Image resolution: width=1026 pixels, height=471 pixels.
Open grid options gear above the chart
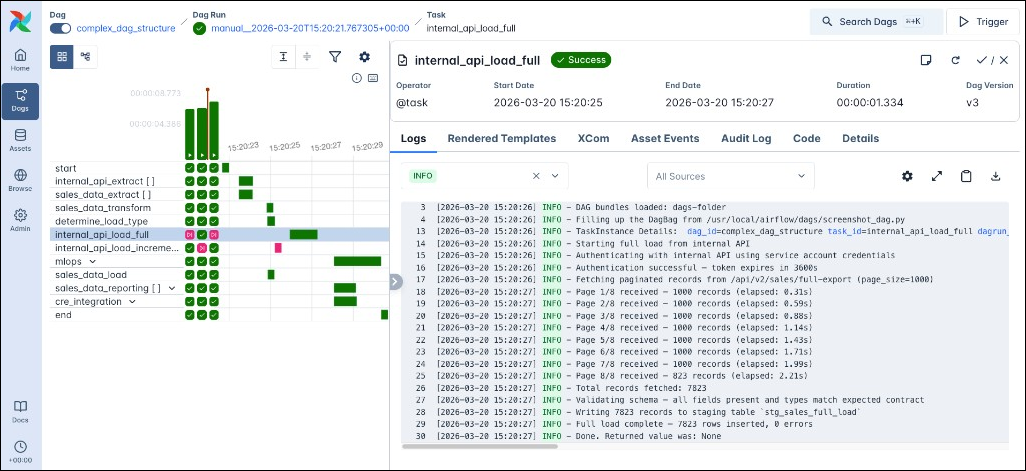click(x=364, y=57)
